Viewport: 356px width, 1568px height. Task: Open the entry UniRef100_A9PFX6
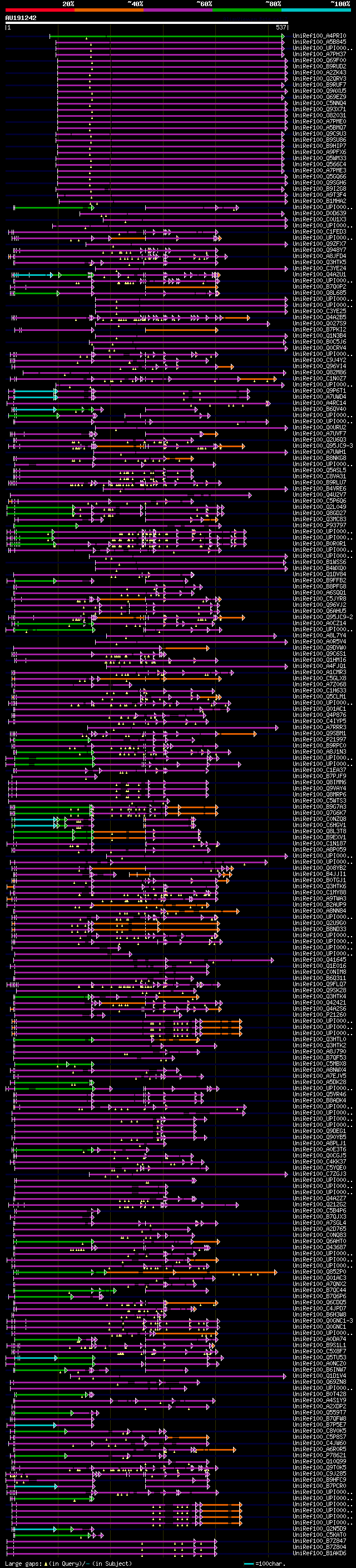point(319,152)
